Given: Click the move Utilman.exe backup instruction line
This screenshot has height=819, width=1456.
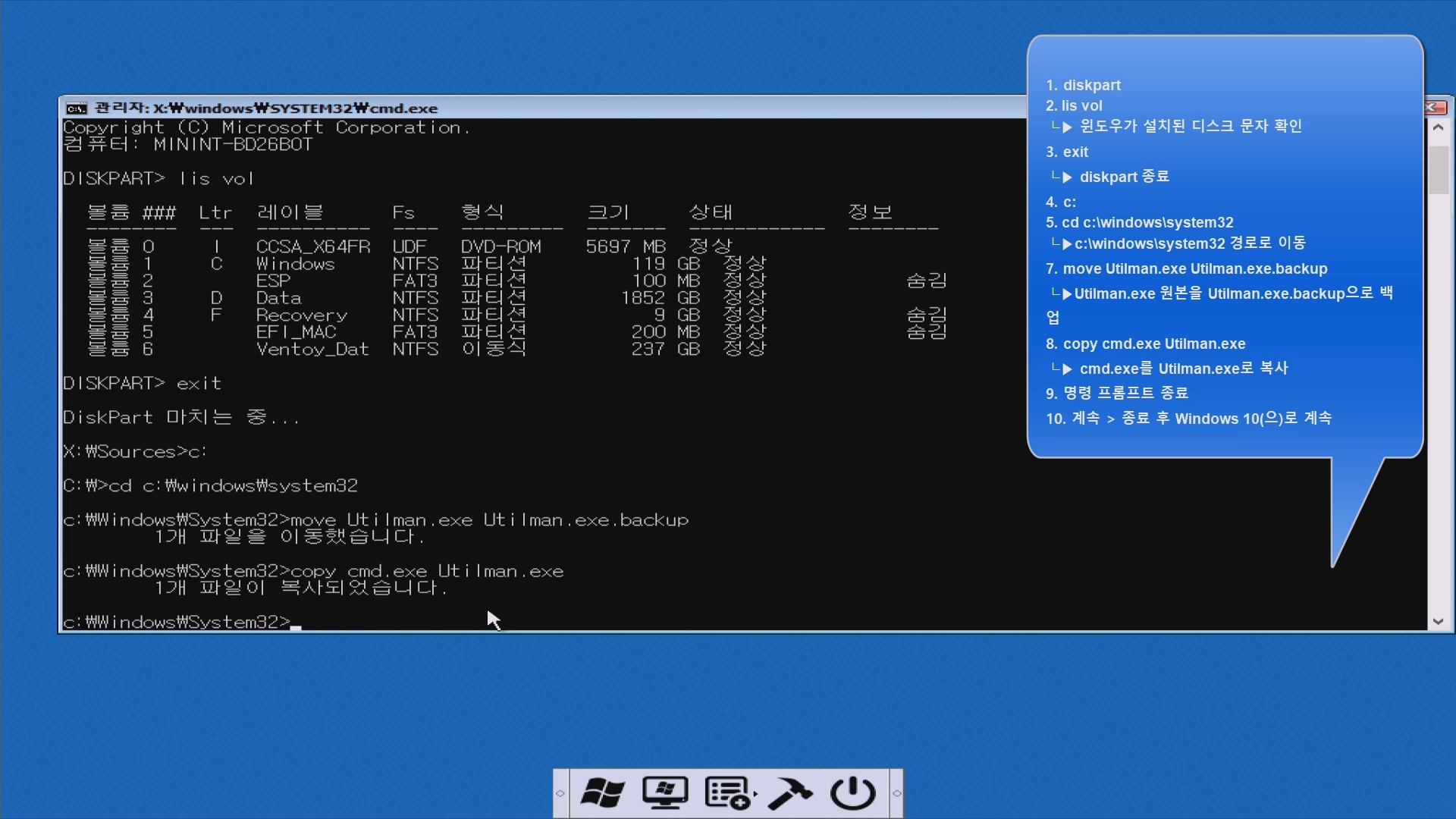Looking at the screenshot, I should click(x=1187, y=269).
